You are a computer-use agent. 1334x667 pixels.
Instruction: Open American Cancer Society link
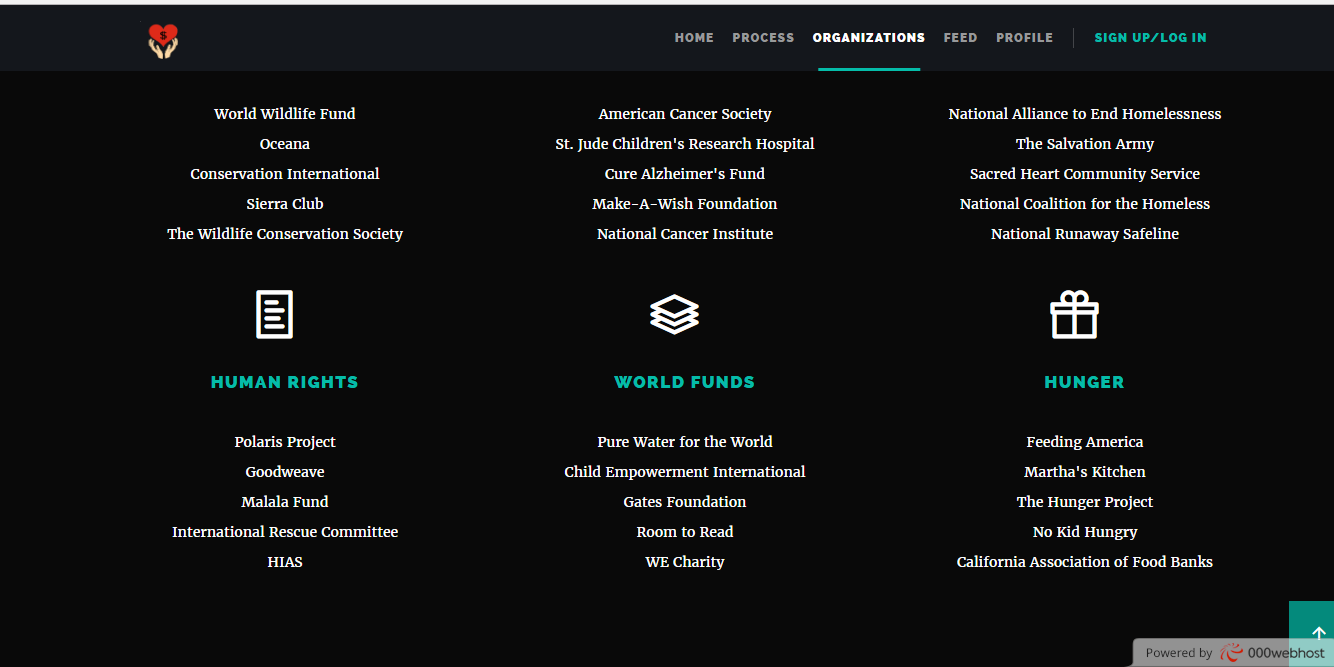click(x=685, y=114)
